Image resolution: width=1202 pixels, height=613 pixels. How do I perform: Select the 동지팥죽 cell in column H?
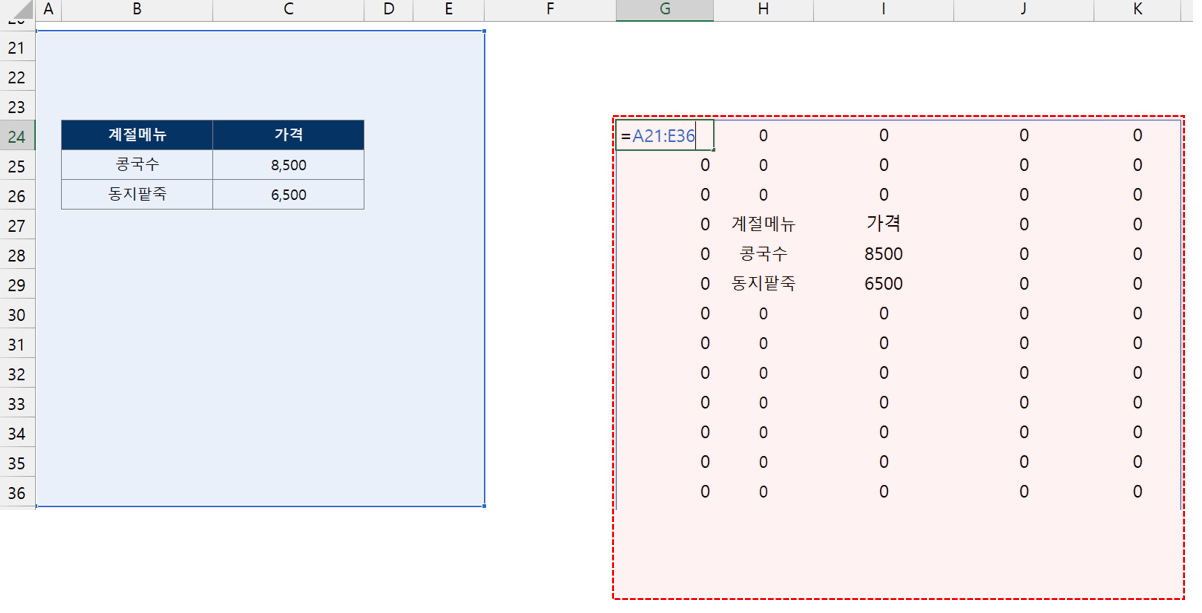point(763,284)
